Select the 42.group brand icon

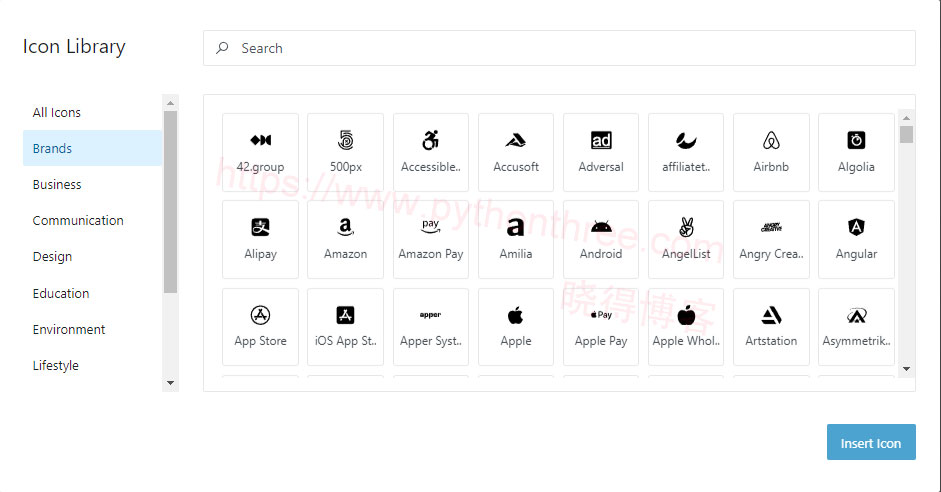260,152
